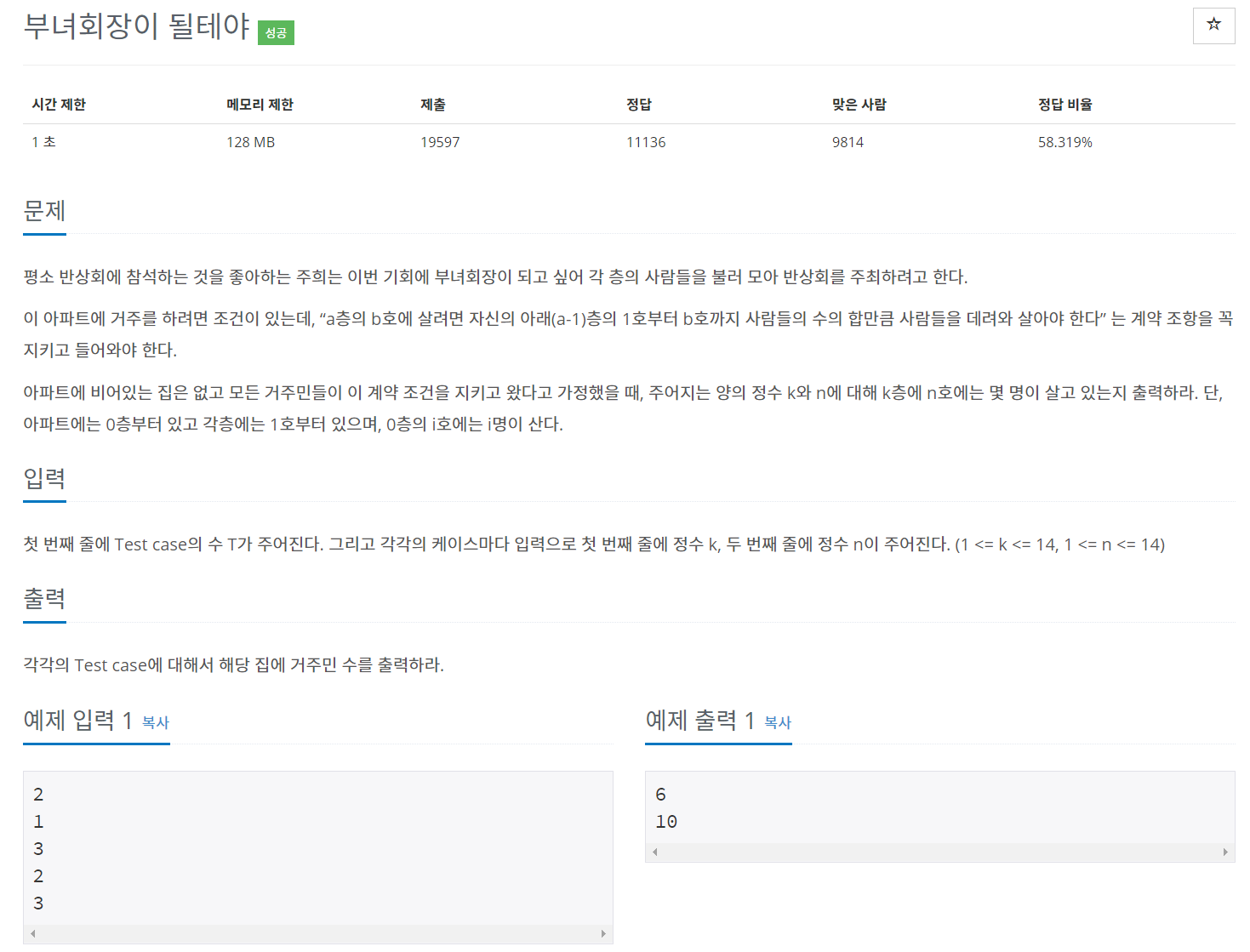The image size is (1250, 952).
Task: Click the 출력 section heading
Action: point(44,599)
